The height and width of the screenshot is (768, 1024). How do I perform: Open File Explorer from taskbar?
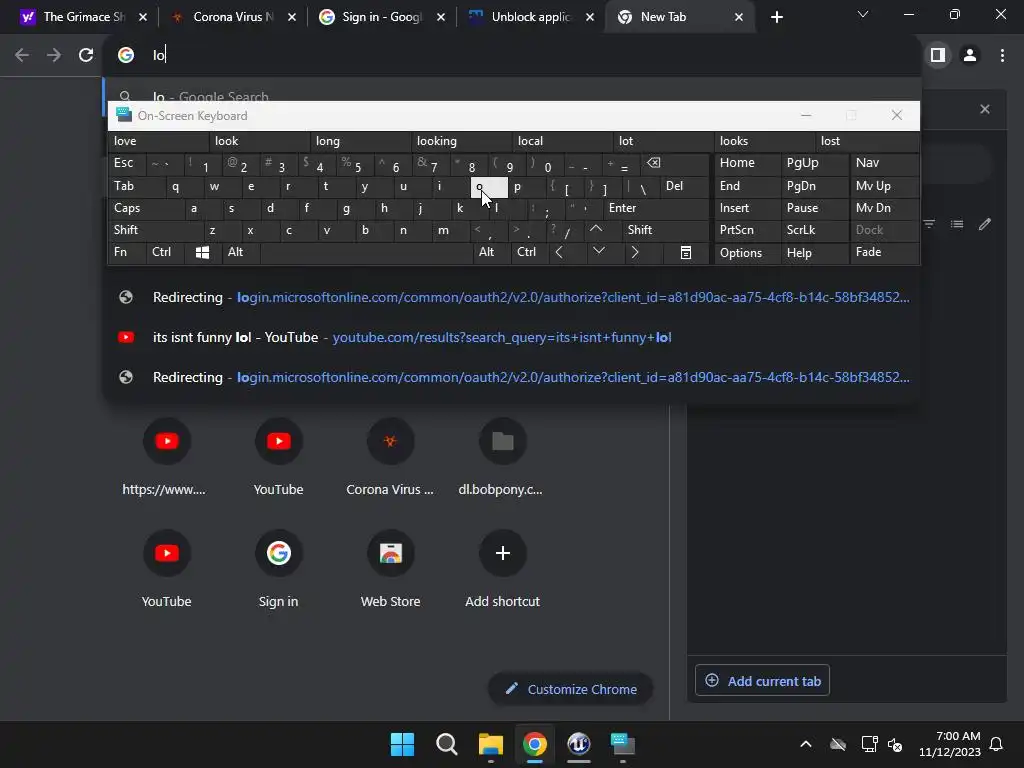coord(490,744)
